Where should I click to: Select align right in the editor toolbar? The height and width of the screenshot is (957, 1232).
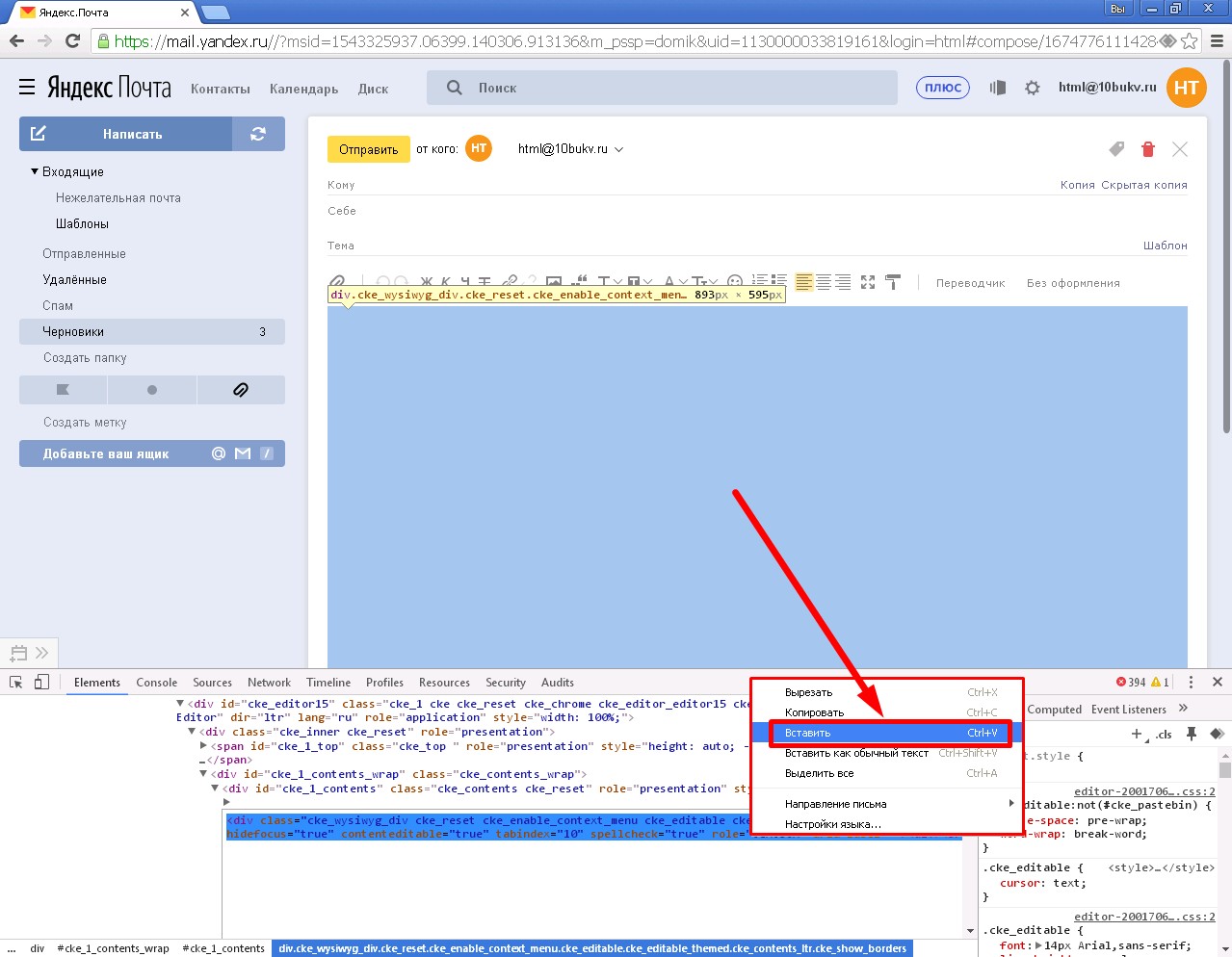(843, 282)
